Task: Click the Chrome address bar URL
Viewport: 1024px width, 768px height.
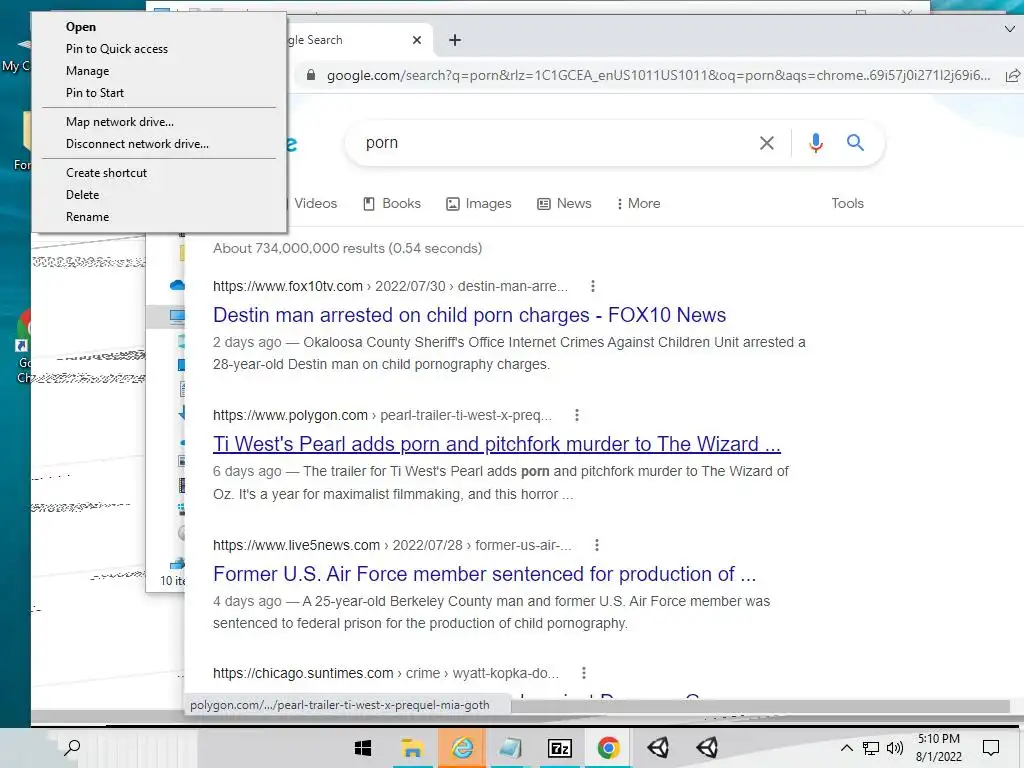Action: (x=658, y=75)
